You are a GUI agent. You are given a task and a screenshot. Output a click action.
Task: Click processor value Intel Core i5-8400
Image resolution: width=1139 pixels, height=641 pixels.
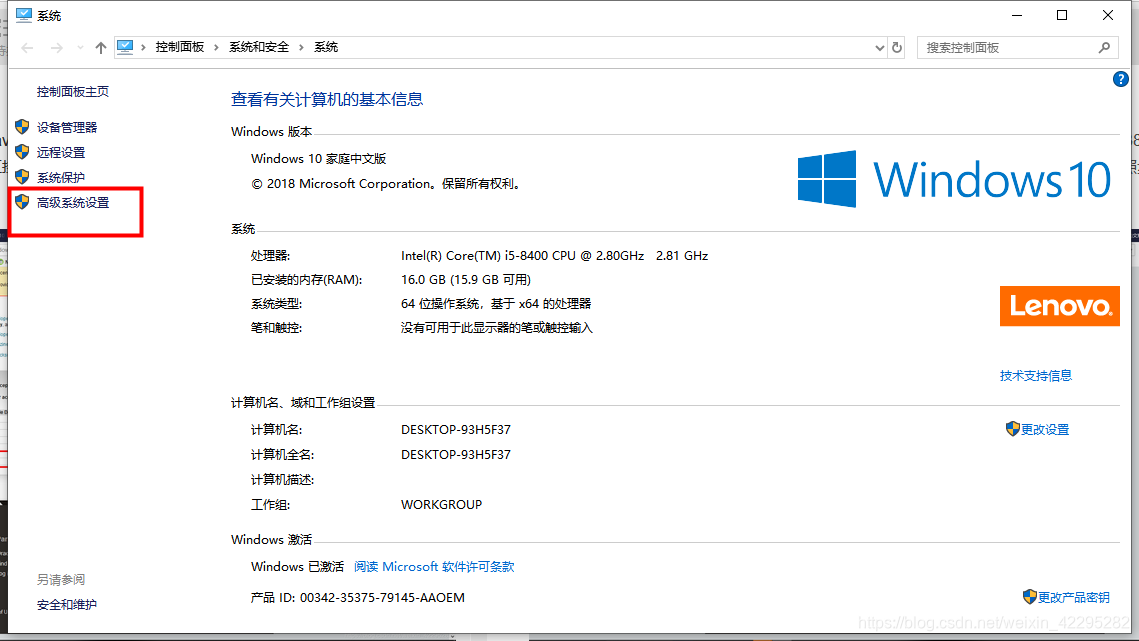pyautogui.click(x=554, y=256)
